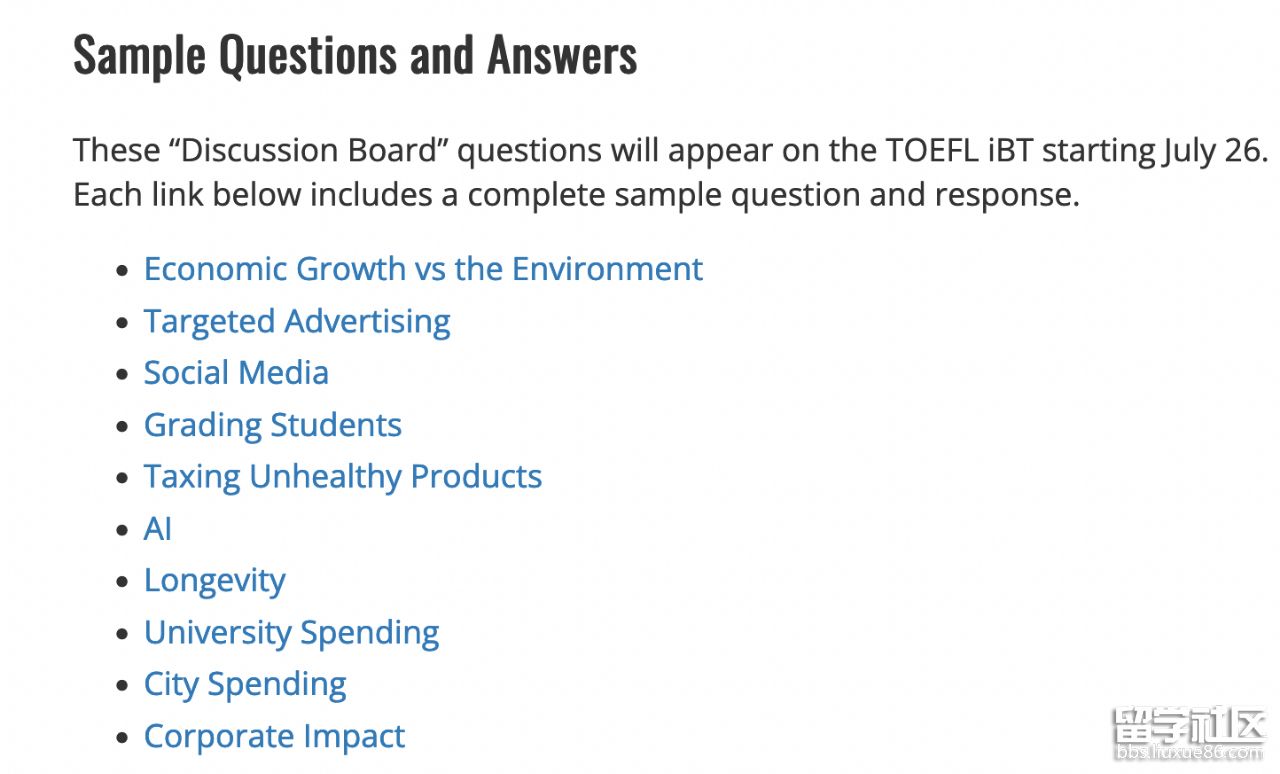1280x774 pixels.
Task: Click the bullet next to Social Media
Action: (x=122, y=374)
